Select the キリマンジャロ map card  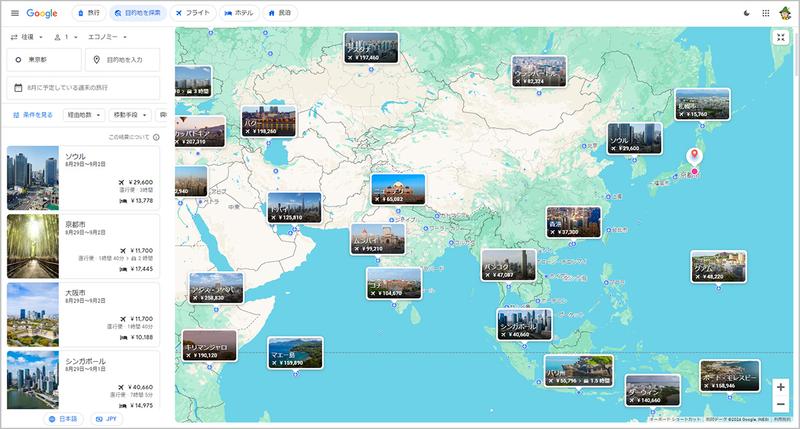210,345
